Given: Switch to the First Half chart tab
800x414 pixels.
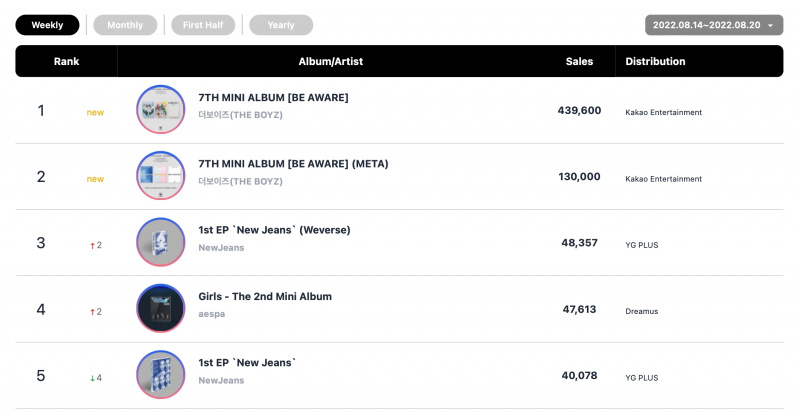Looking at the screenshot, I should point(203,25).
